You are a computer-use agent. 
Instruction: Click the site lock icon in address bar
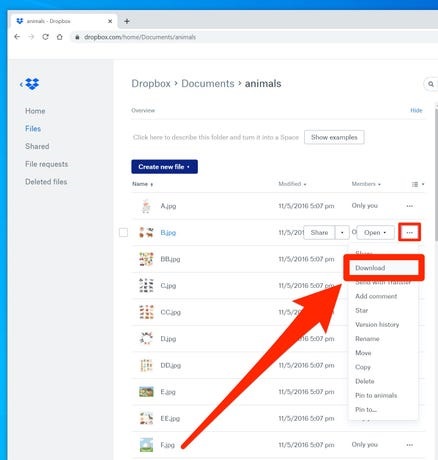[x=77, y=37]
